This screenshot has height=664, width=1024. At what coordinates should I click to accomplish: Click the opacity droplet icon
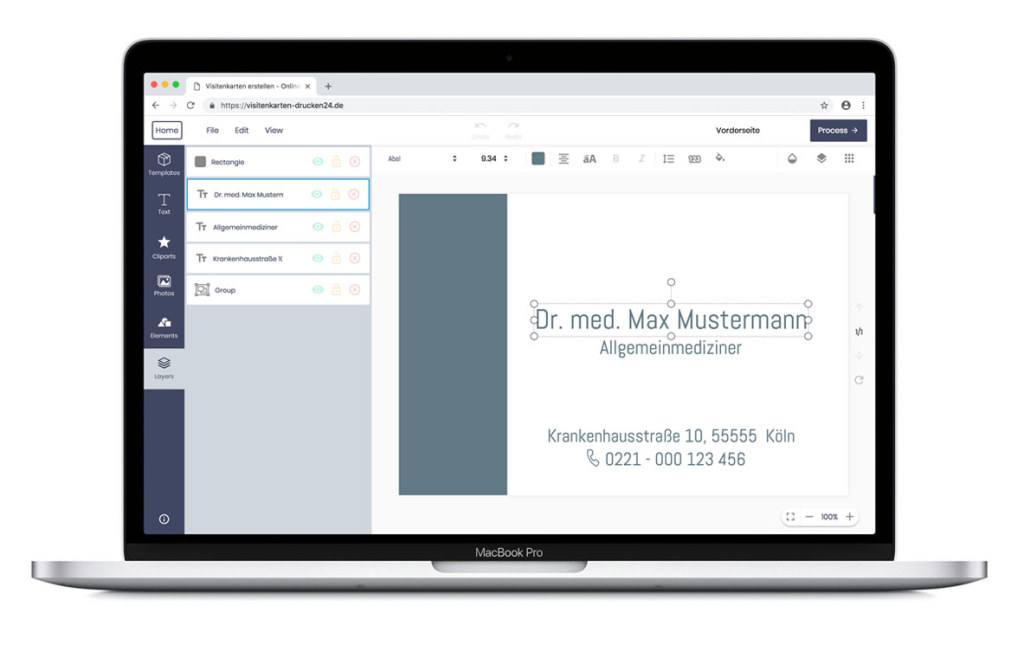coord(792,158)
